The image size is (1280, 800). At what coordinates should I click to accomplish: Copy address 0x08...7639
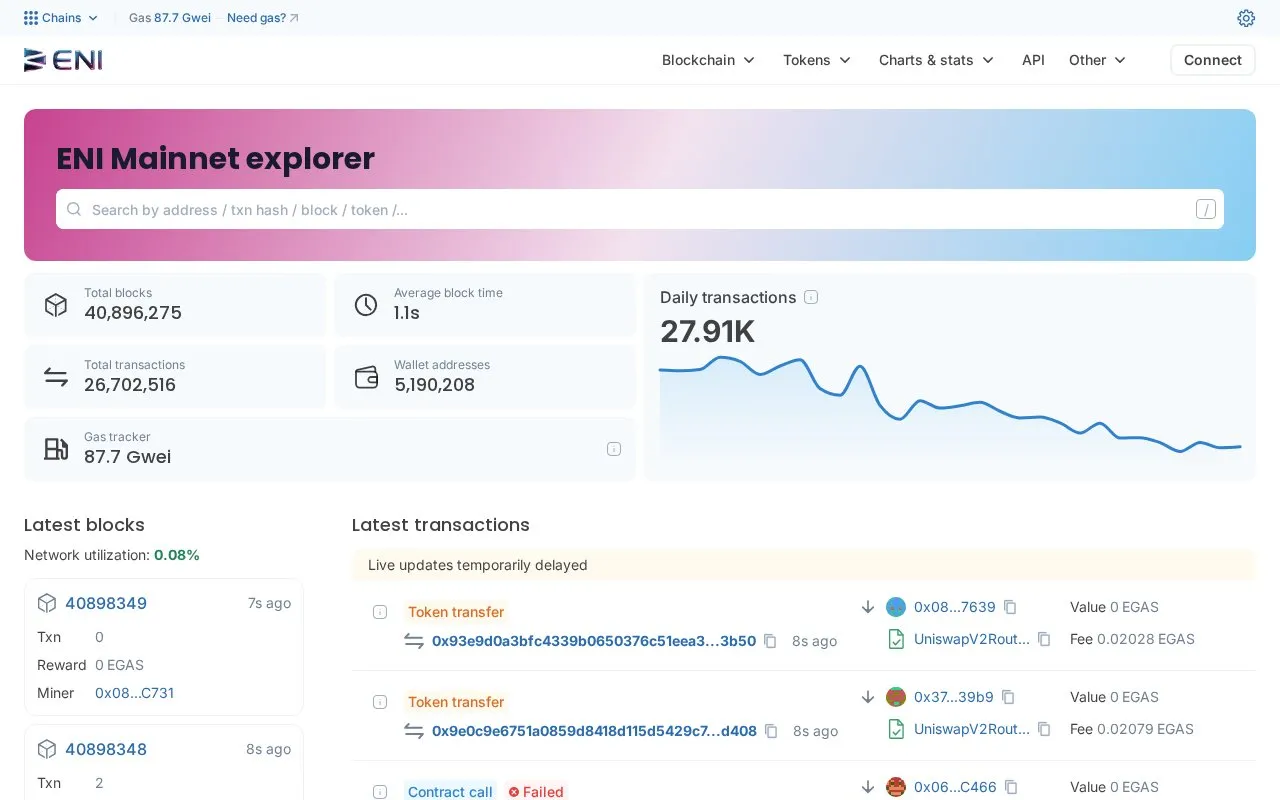tap(1010, 607)
